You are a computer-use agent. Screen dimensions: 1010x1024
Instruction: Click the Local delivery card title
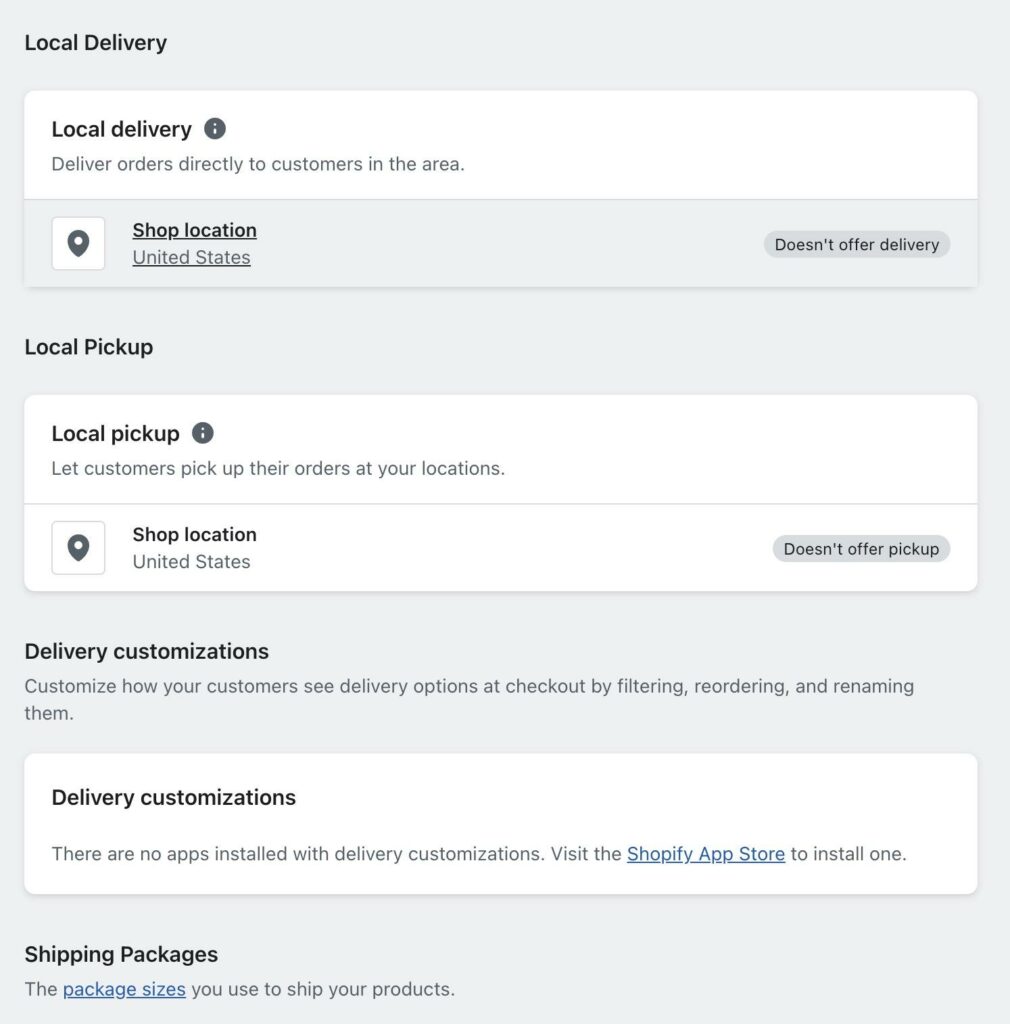(121, 129)
